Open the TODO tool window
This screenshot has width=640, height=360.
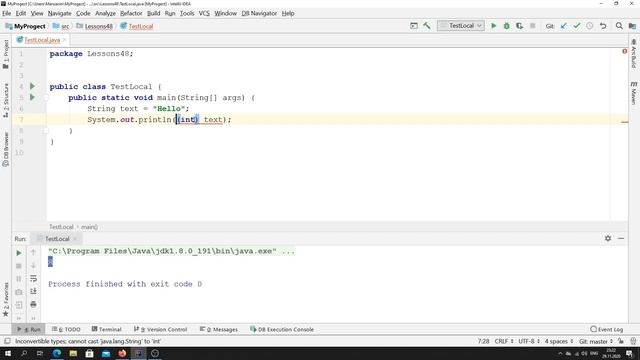click(x=66, y=329)
